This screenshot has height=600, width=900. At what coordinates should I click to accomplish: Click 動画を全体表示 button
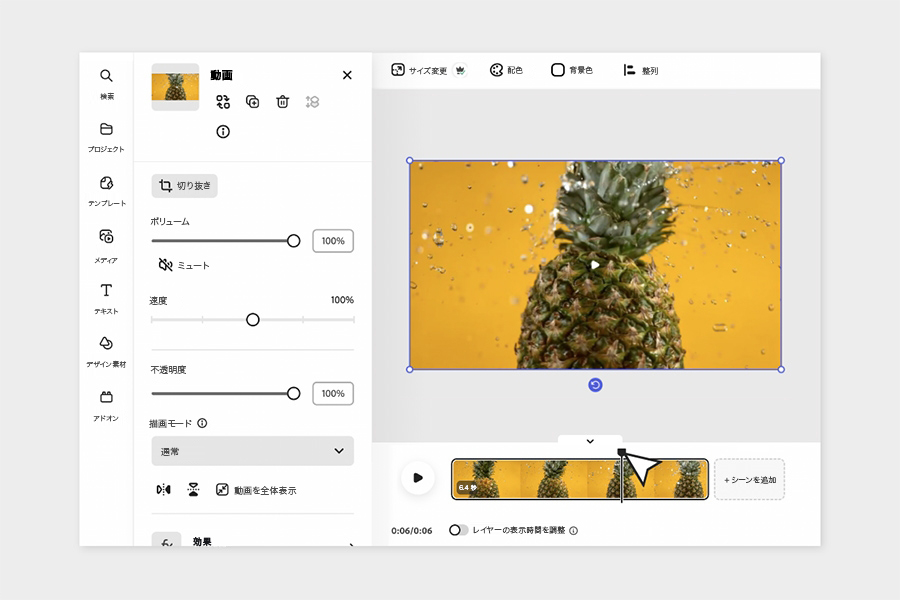click(256, 490)
